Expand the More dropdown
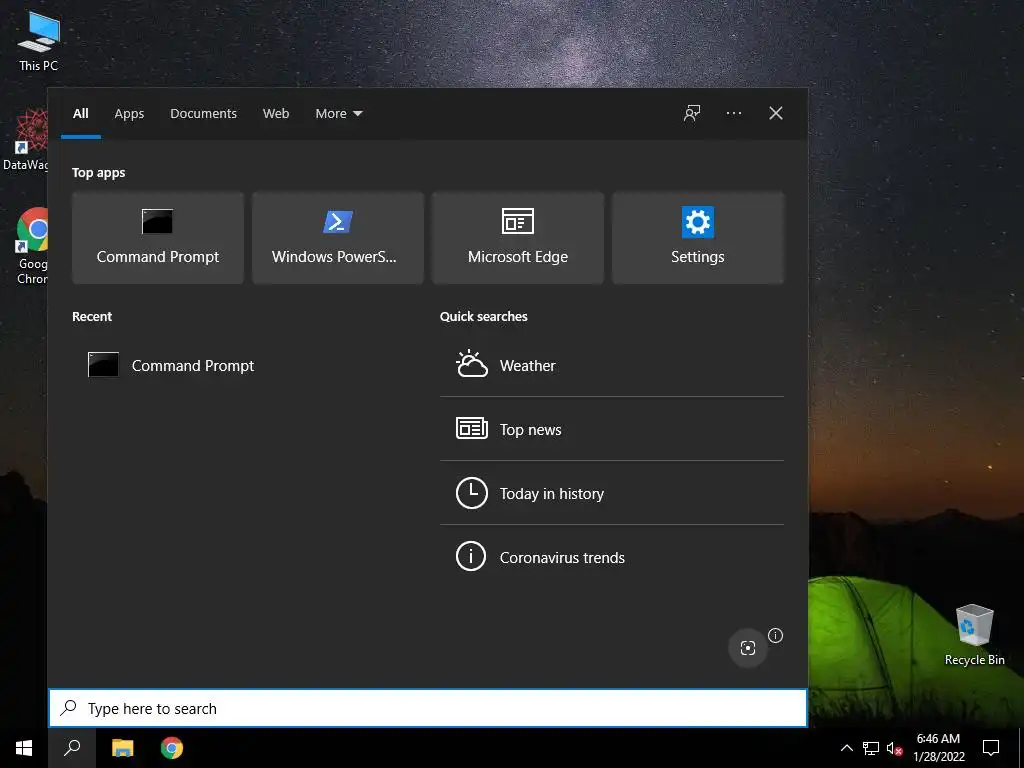Screen dimensions: 1024x768 coord(338,114)
